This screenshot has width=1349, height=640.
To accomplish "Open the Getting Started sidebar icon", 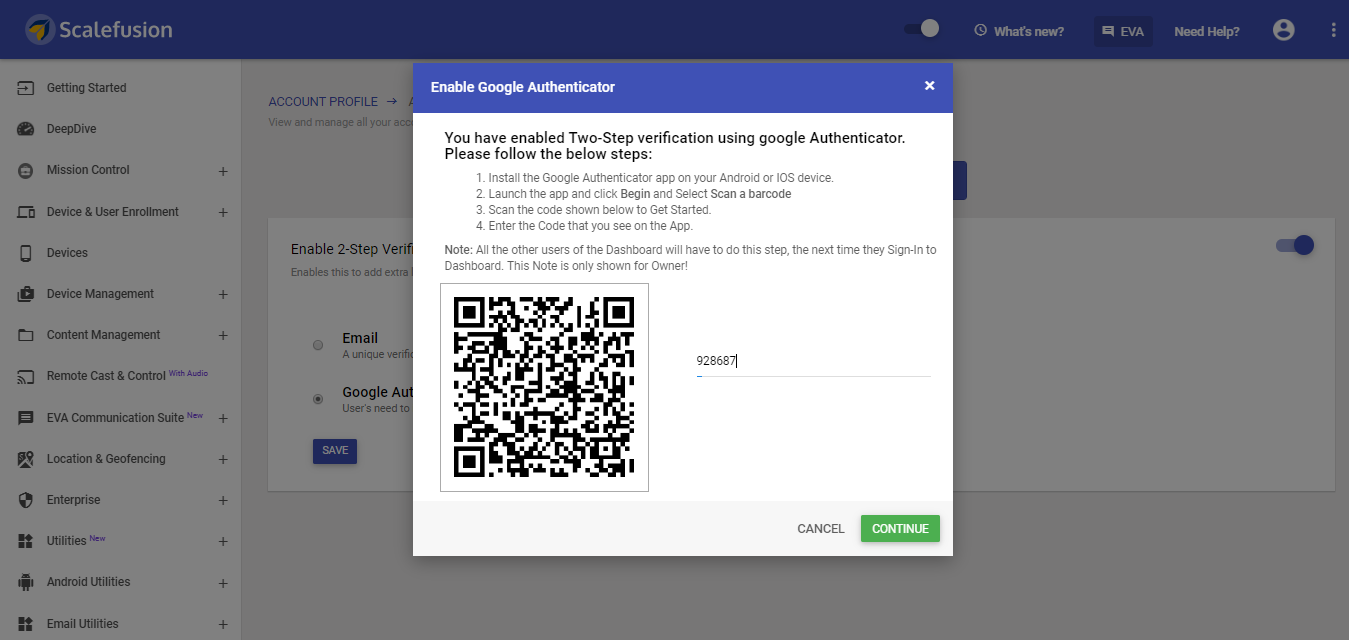I will coord(26,88).
